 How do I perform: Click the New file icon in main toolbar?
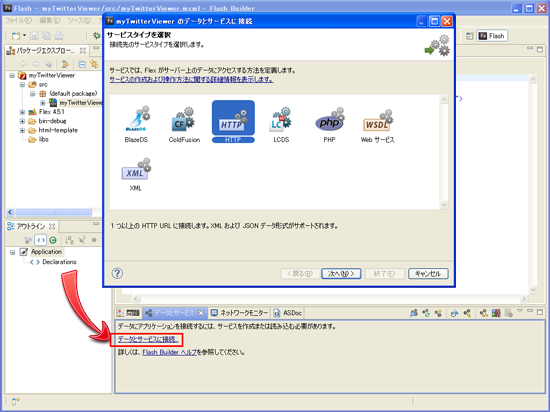pyautogui.click(x=16, y=35)
